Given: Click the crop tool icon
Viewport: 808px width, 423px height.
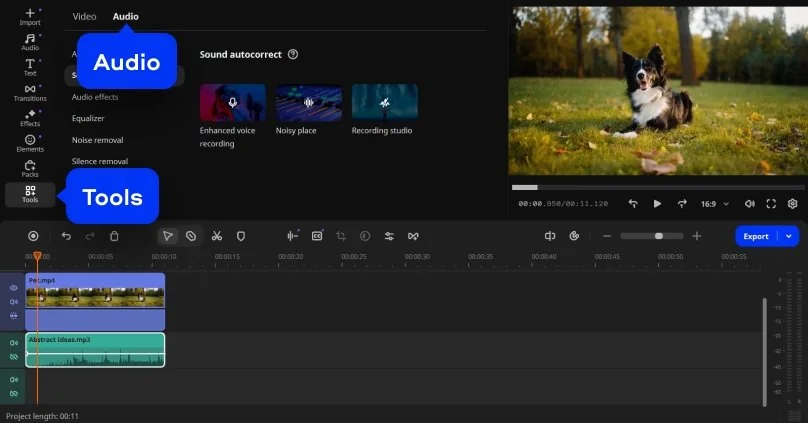Looking at the screenshot, I should 341,236.
